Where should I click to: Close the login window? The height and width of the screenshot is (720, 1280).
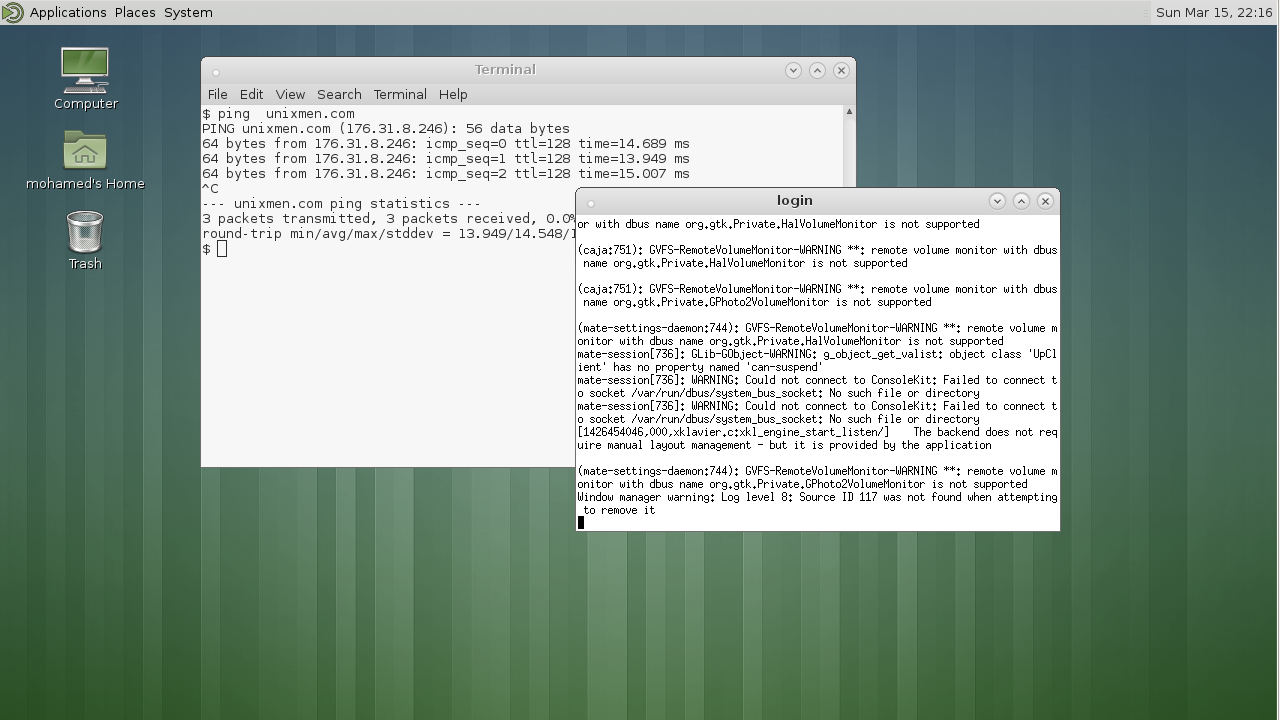point(1045,201)
